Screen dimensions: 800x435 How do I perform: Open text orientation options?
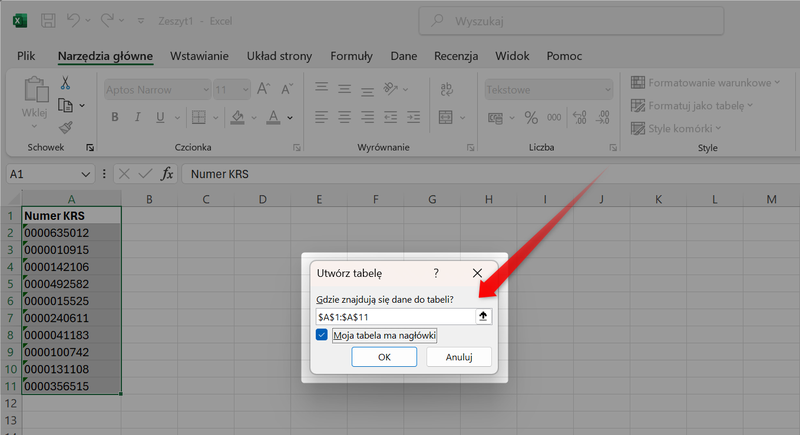coord(391,89)
